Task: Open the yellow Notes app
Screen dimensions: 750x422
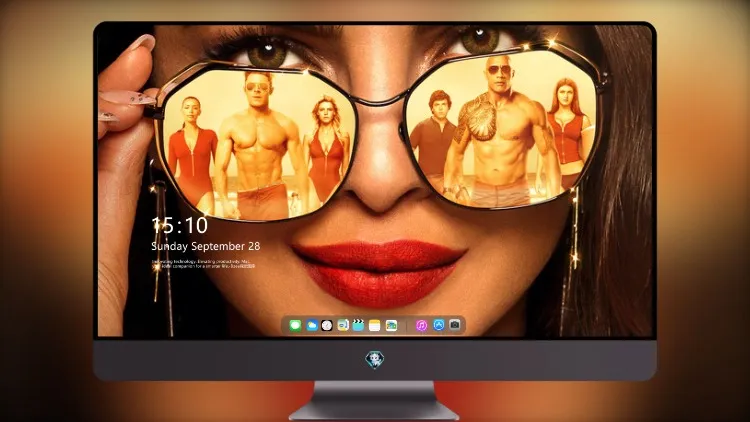Action: point(375,326)
